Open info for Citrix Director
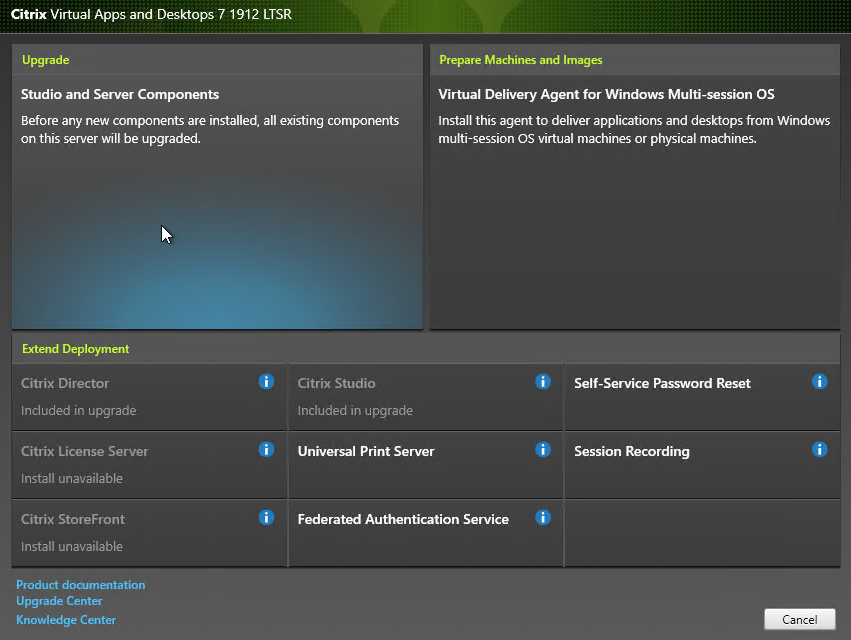851x640 pixels. 266,382
